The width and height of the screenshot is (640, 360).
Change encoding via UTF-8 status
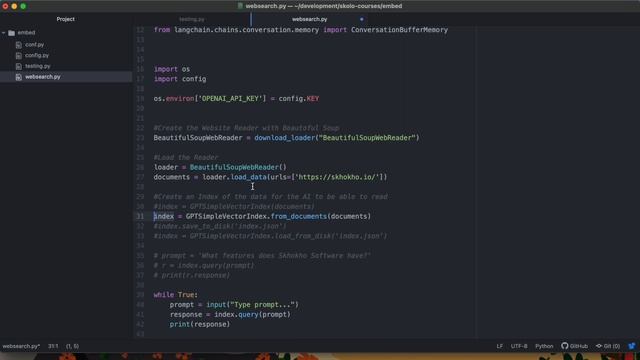[519, 346]
